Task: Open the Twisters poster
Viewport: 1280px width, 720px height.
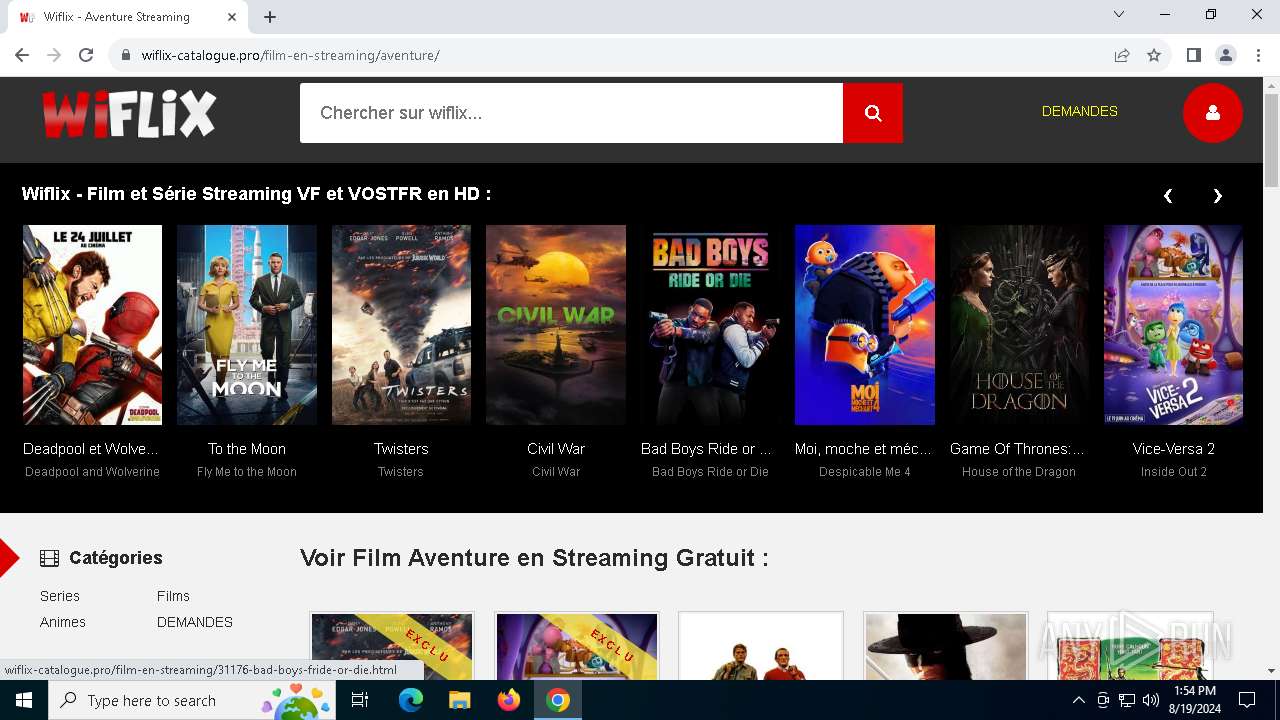Action: point(401,325)
